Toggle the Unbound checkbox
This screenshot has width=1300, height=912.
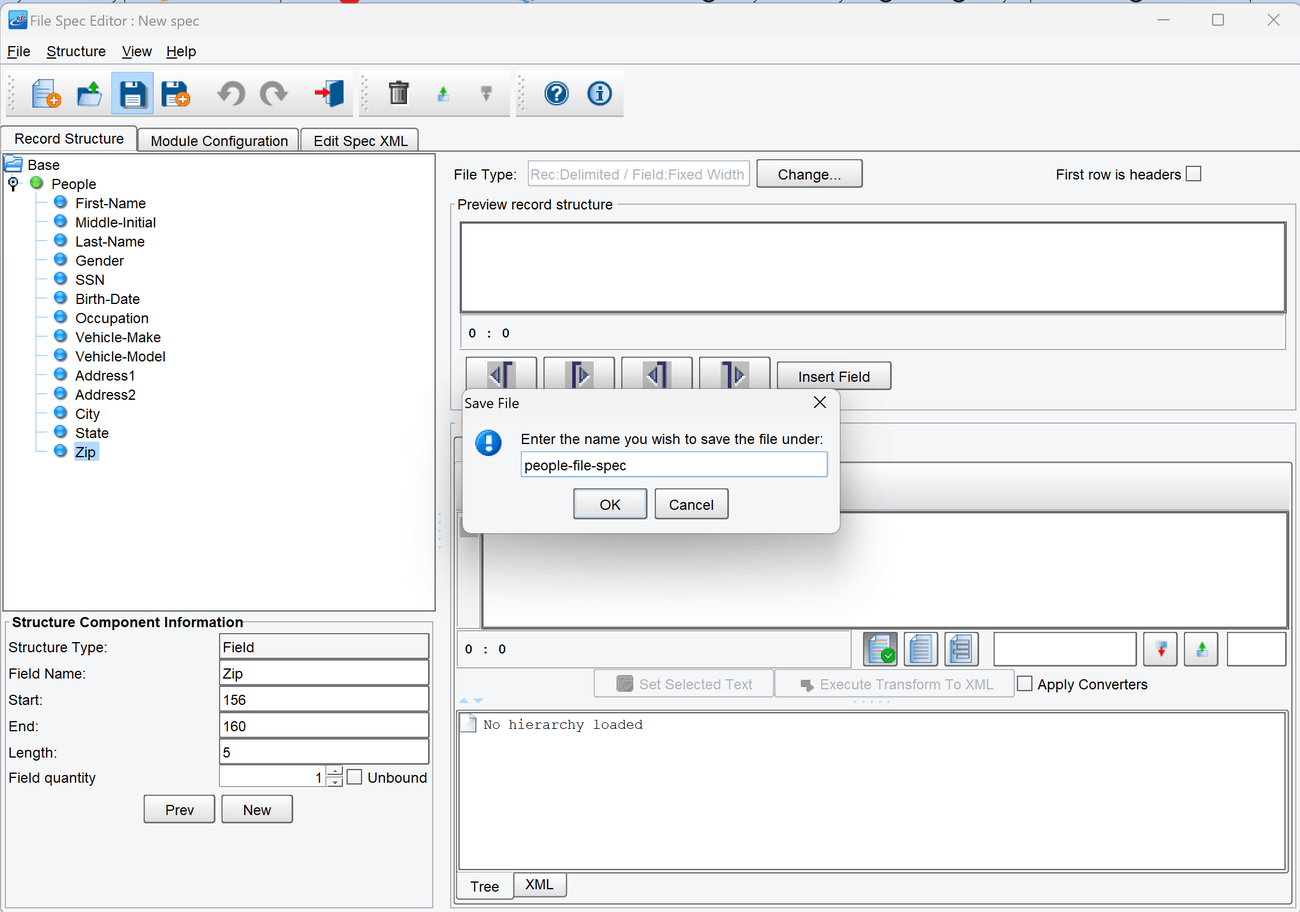point(354,777)
